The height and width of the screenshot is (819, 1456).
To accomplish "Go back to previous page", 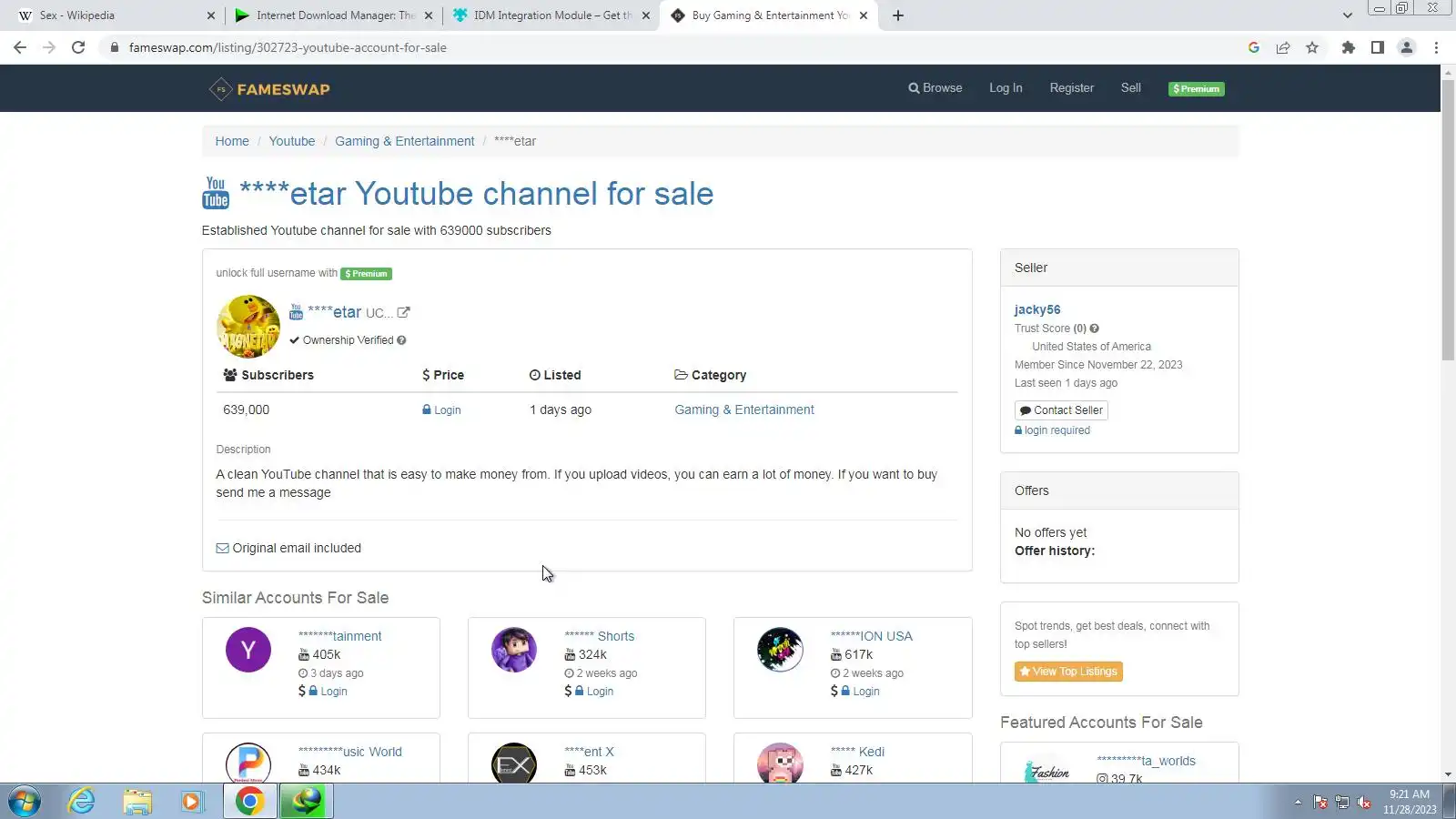I will point(20,47).
